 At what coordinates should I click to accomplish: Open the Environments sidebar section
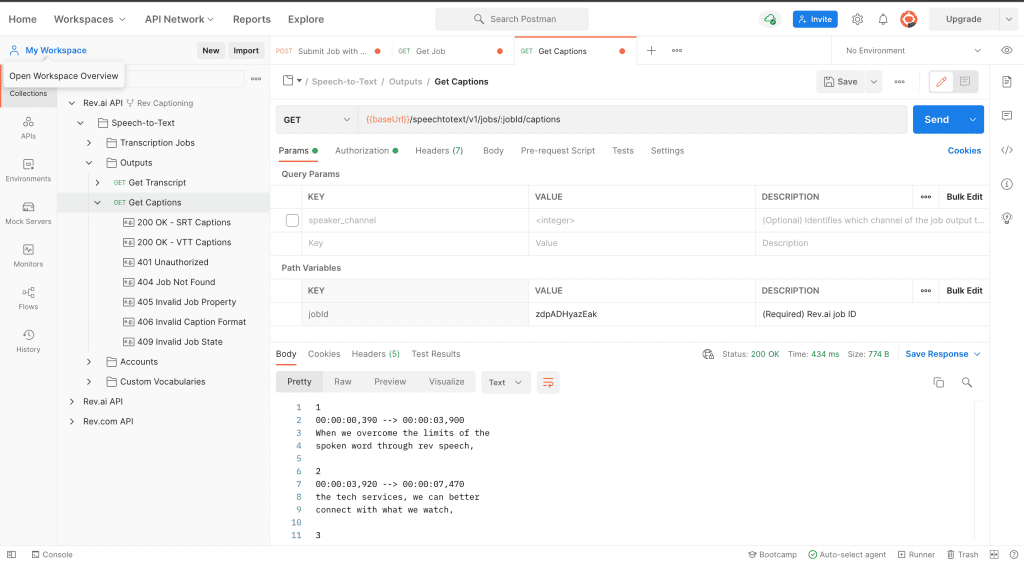tap(28, 170)
